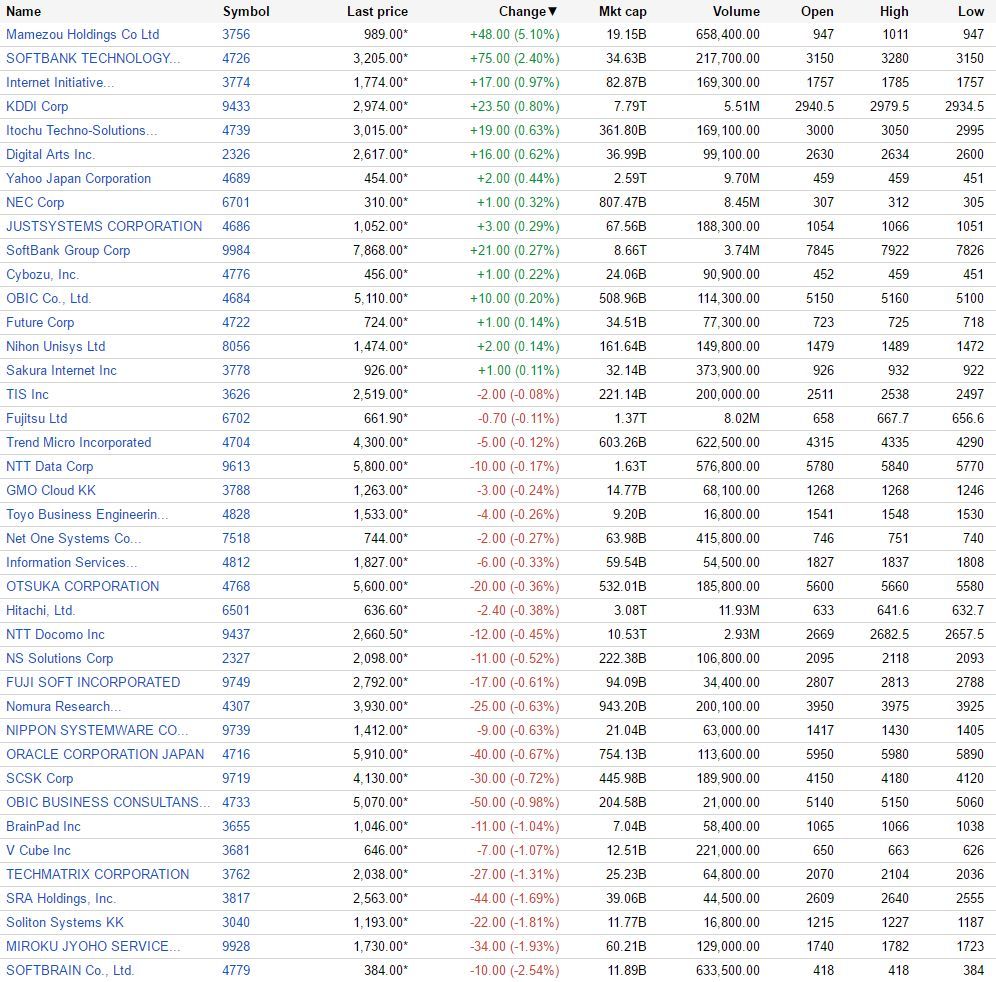Screen dimensions: 996x982
Task: Sort by Last price column header
Action: tap(377, 11)
